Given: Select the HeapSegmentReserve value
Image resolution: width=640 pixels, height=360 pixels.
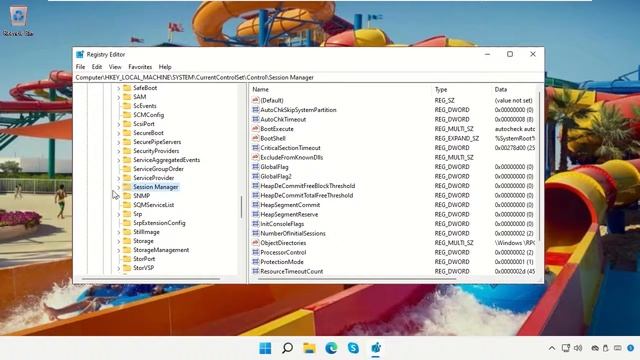Looking at the screenshot, I should (289, 214).
